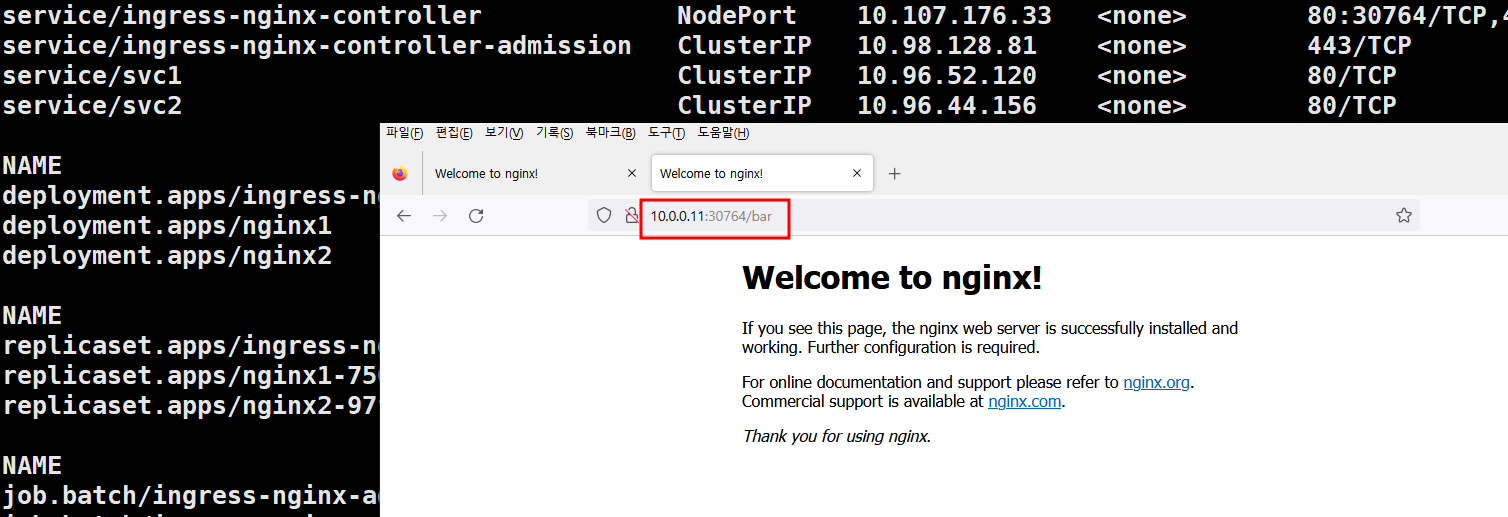Select cluster IP 10.96.44.156 in terminal
The image size is (1508, 517).
pyautogui.click(x=947, y=106)
